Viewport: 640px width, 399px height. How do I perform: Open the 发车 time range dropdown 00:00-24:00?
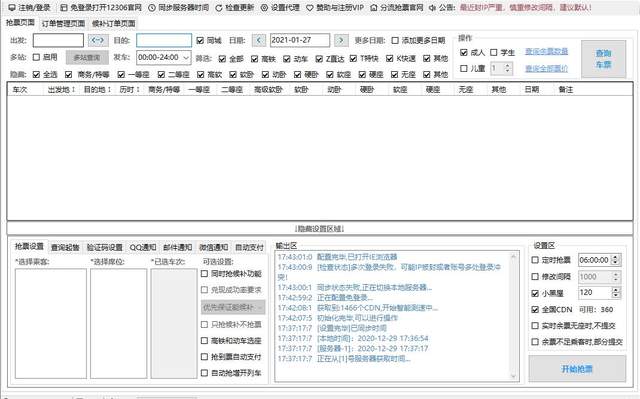tap(164, 58)
